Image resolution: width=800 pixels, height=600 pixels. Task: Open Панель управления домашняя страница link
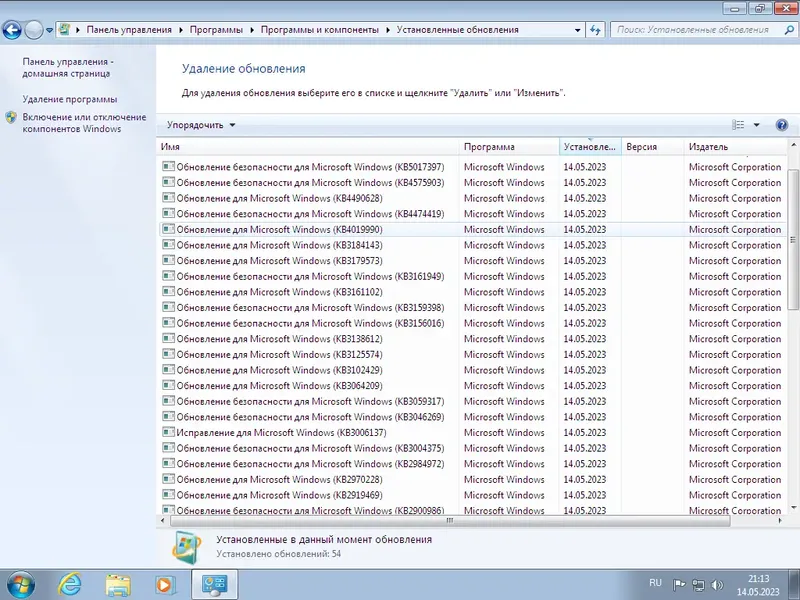click(x=67, y=67)
